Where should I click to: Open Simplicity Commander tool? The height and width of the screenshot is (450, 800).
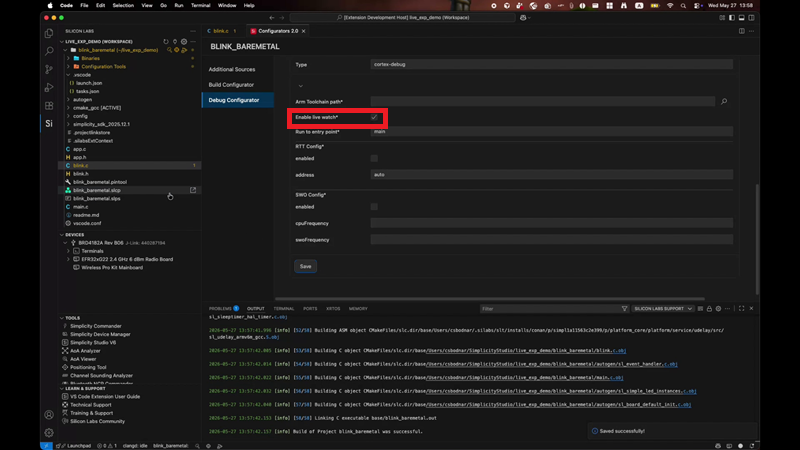pos(96,326)
